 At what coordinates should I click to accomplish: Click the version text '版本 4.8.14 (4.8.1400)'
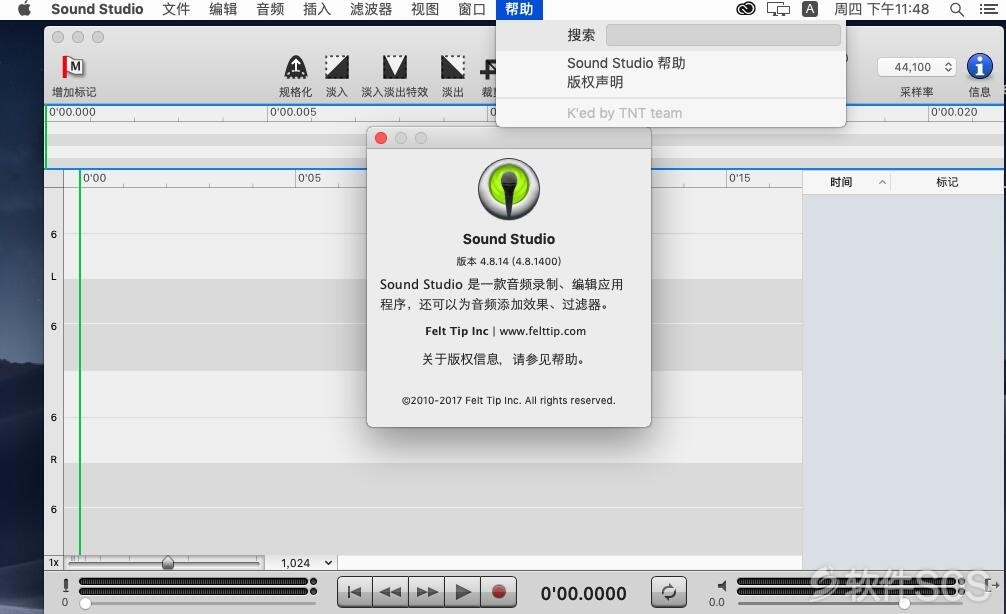click(x=509, y=261)
